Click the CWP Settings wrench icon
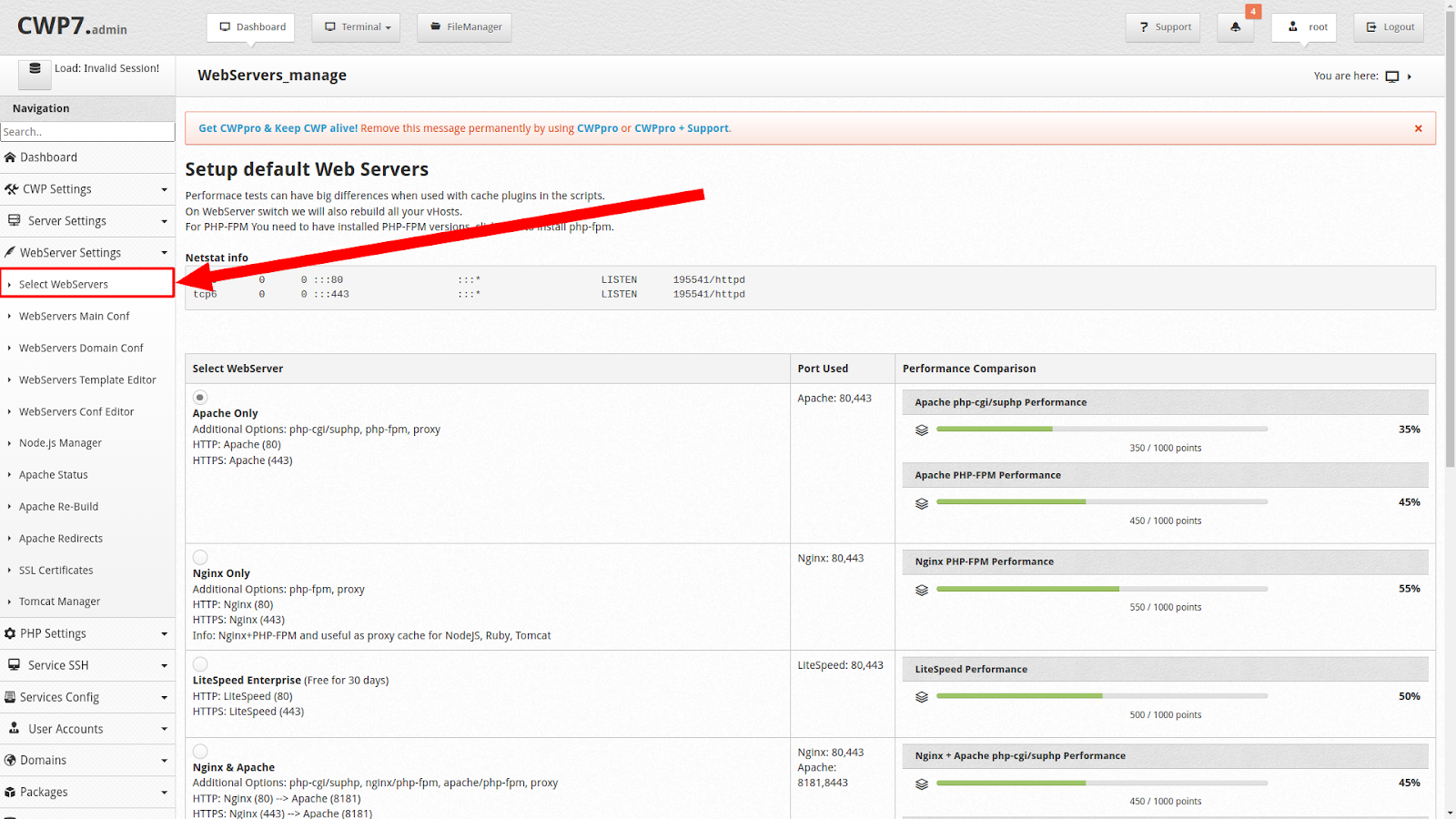 pos(11,189)
